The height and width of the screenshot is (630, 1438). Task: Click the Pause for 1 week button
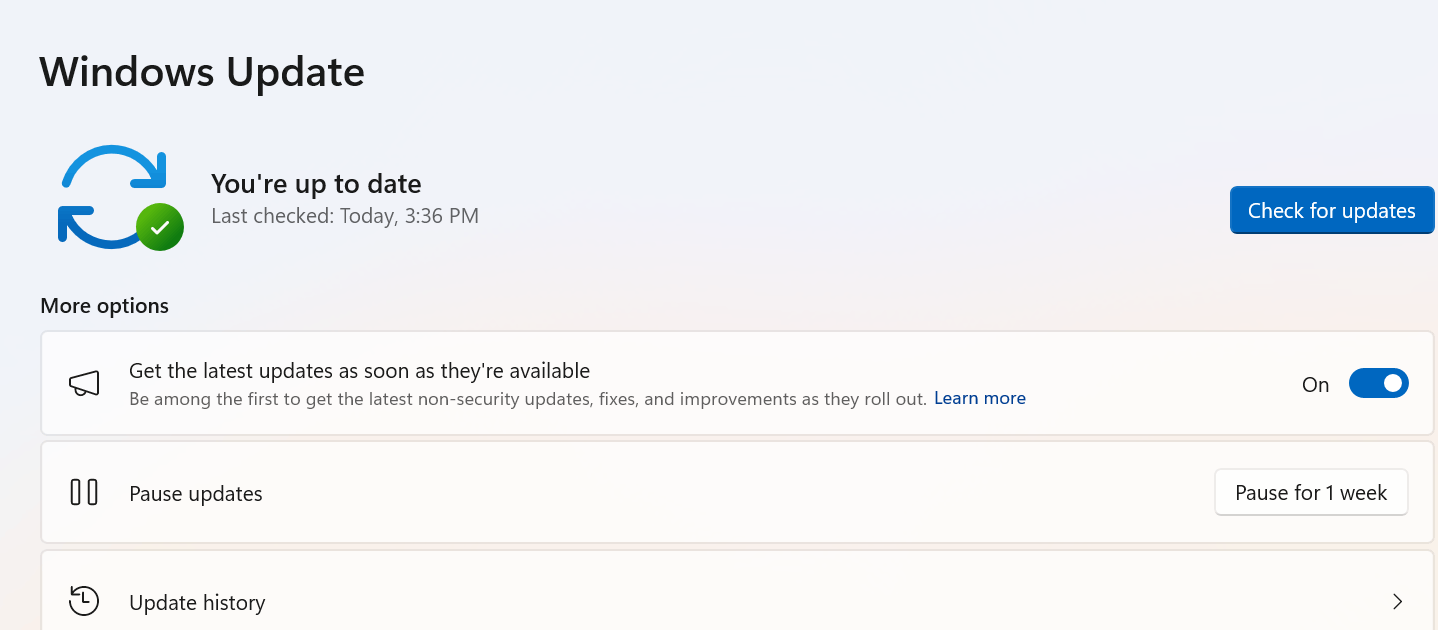click(x=1310, y=493)
